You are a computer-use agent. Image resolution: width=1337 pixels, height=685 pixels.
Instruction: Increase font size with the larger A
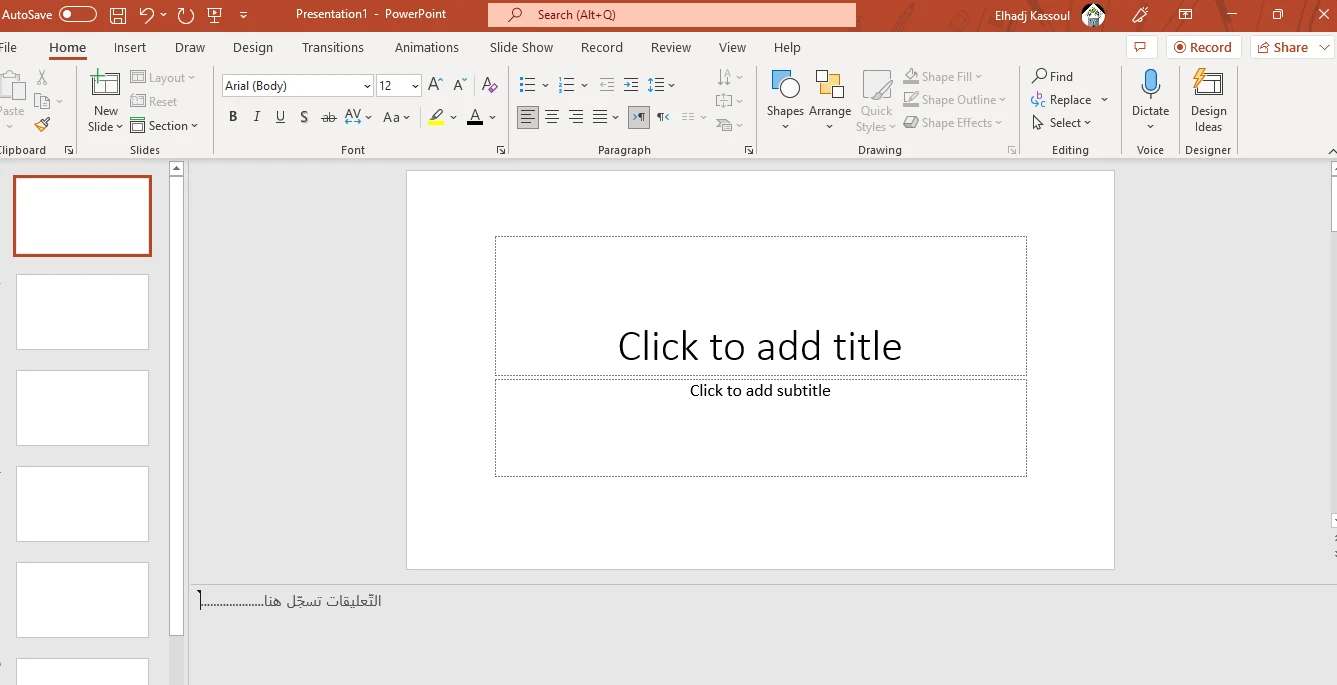[435, 85]
